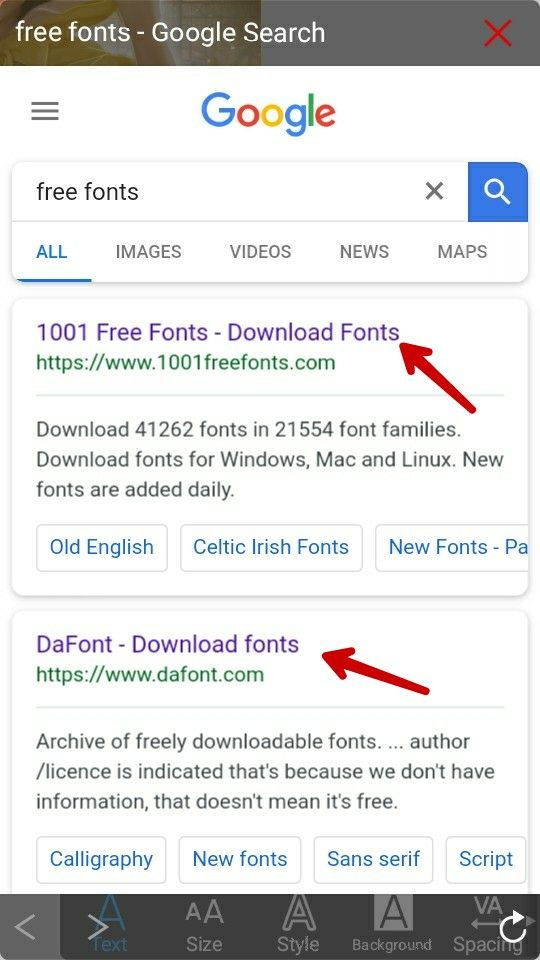The width and height of the screenshot is (540, 960).
Task: Open the Style tool
Action: coord(298,926)
